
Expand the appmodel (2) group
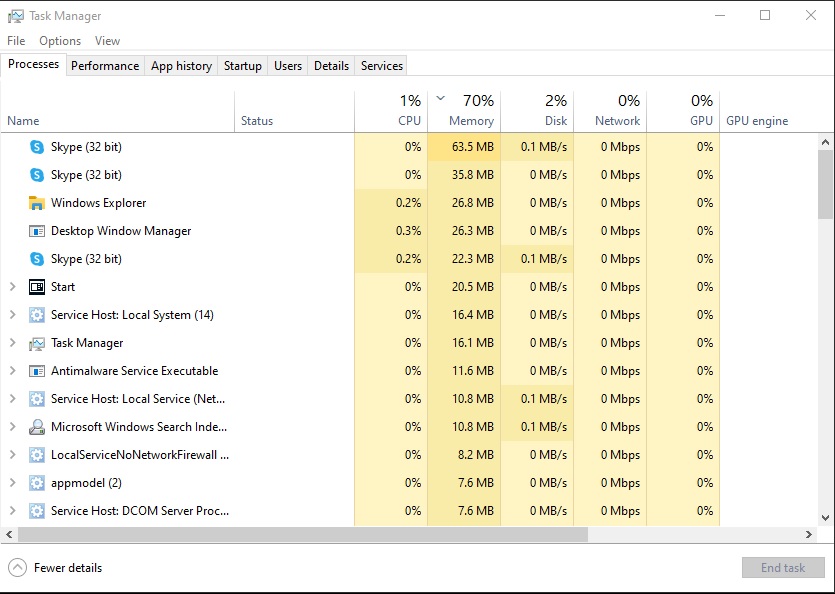tap(13, 483)
